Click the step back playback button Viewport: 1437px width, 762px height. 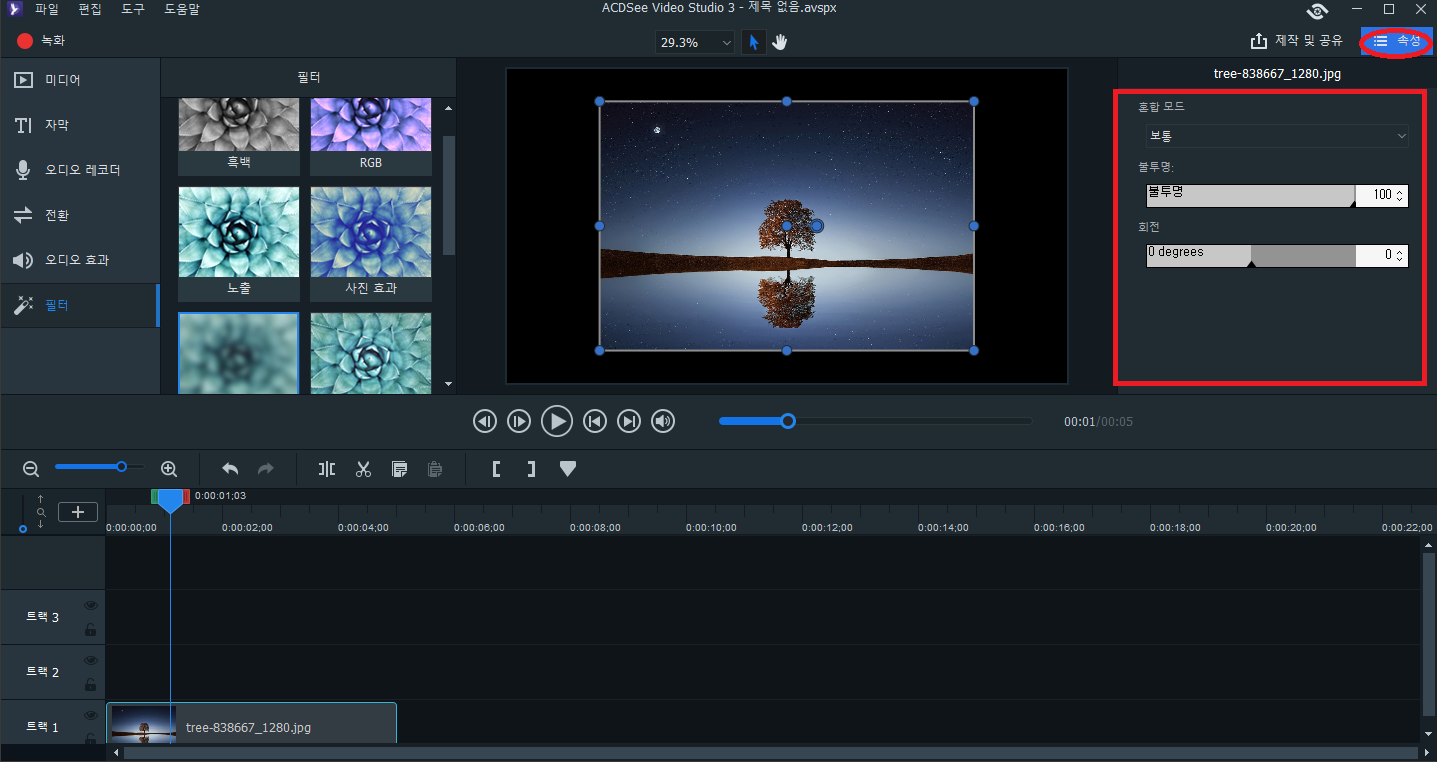[x=485, y=421]
